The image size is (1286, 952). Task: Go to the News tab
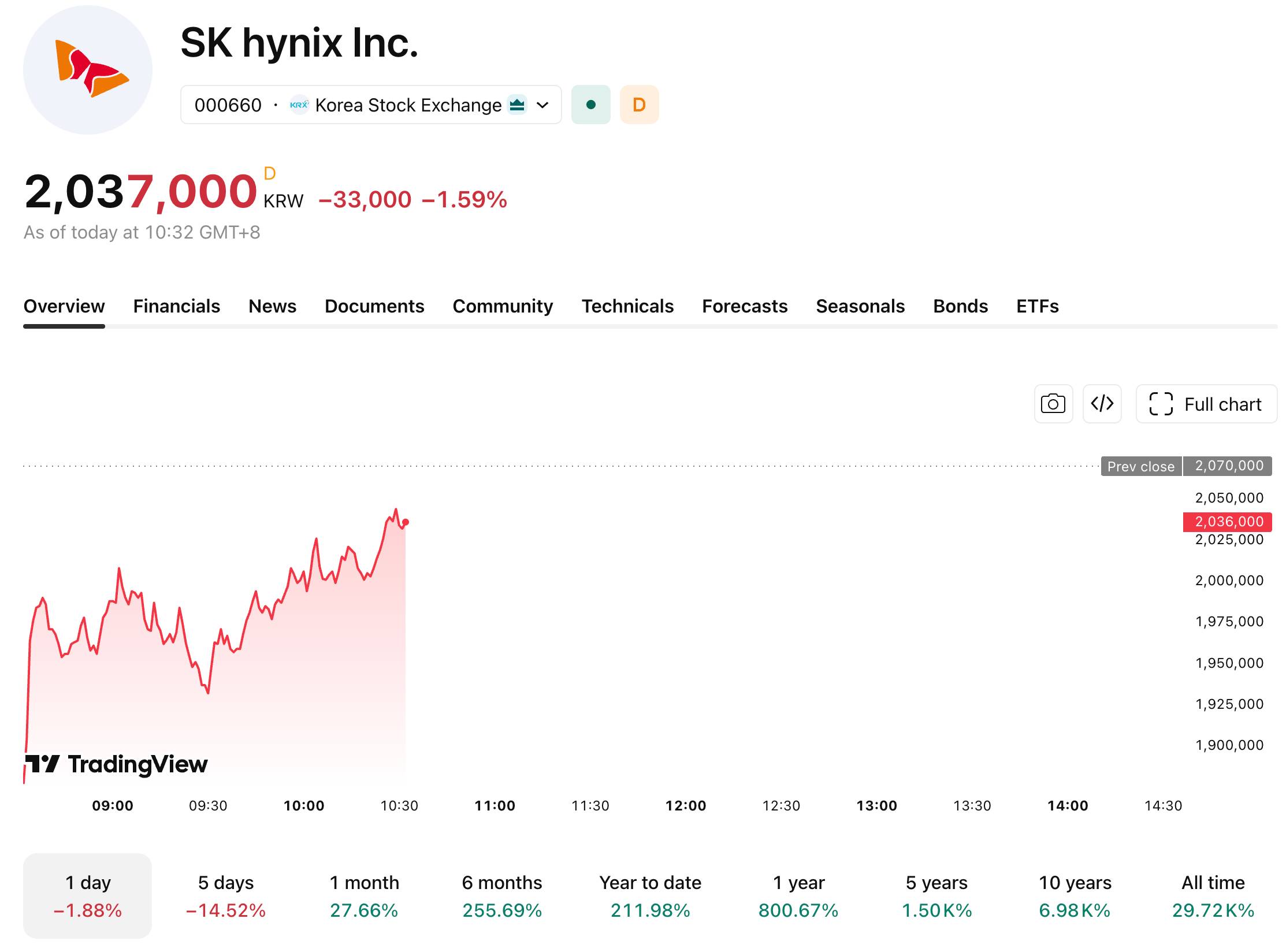pos(273,306)
